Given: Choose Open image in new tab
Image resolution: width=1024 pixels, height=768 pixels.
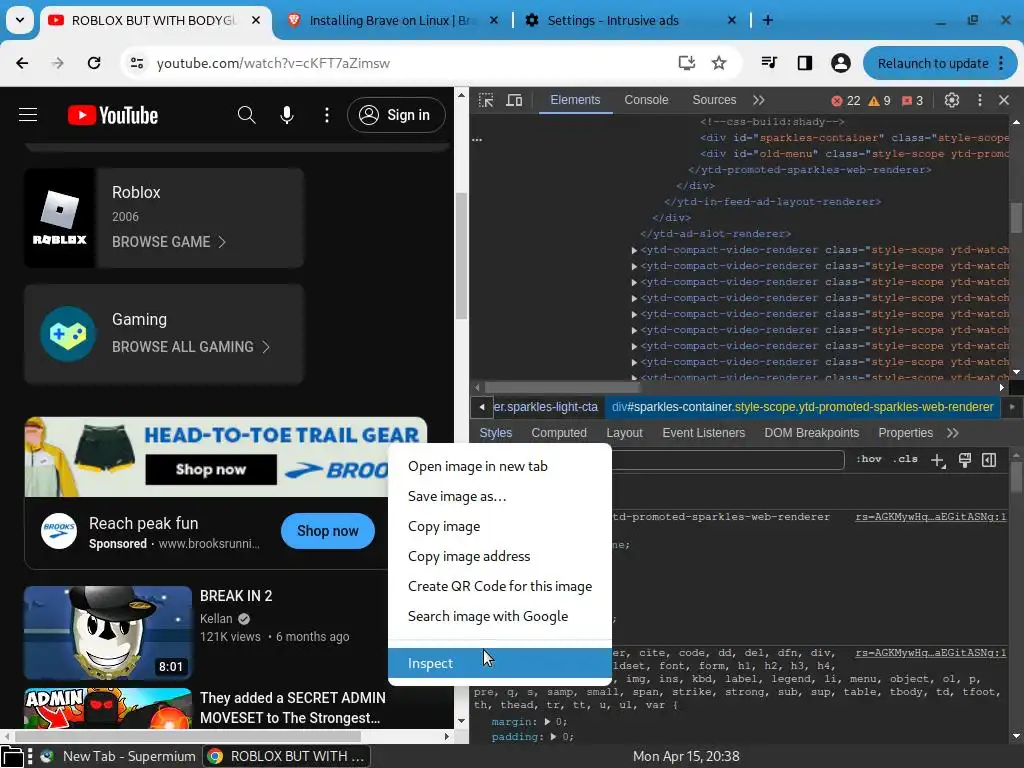Looking at the screenshot, I should click(x=500, y=466).
